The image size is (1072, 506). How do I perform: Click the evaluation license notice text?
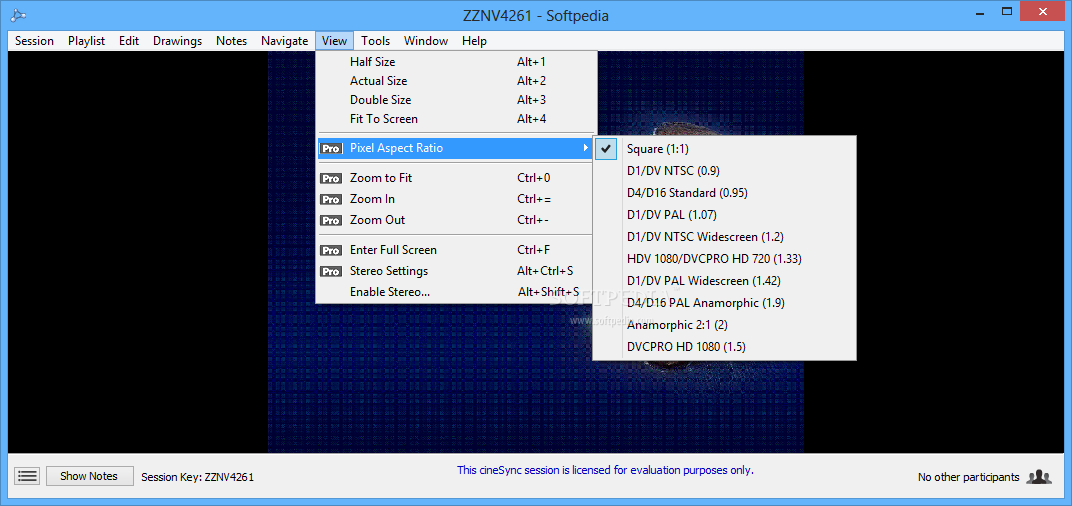pyautogui.click(x=605, y=470)
